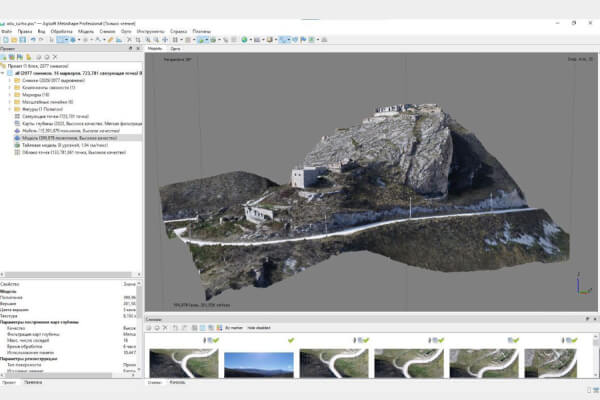Click the green globe basemap icon
Screen dimensions: 600x400
pos(244,40)
